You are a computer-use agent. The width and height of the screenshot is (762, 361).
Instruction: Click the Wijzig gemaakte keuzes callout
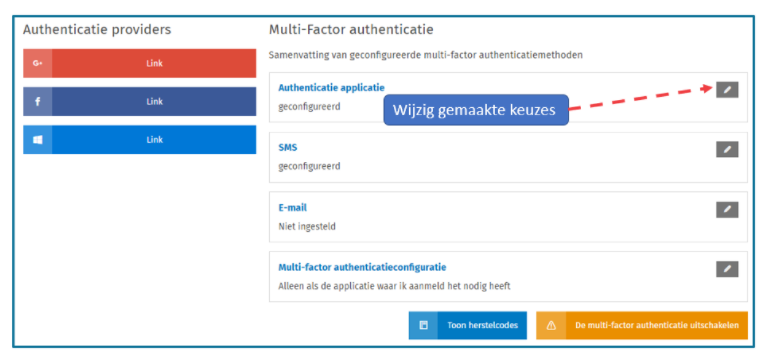tap(476, 110)
